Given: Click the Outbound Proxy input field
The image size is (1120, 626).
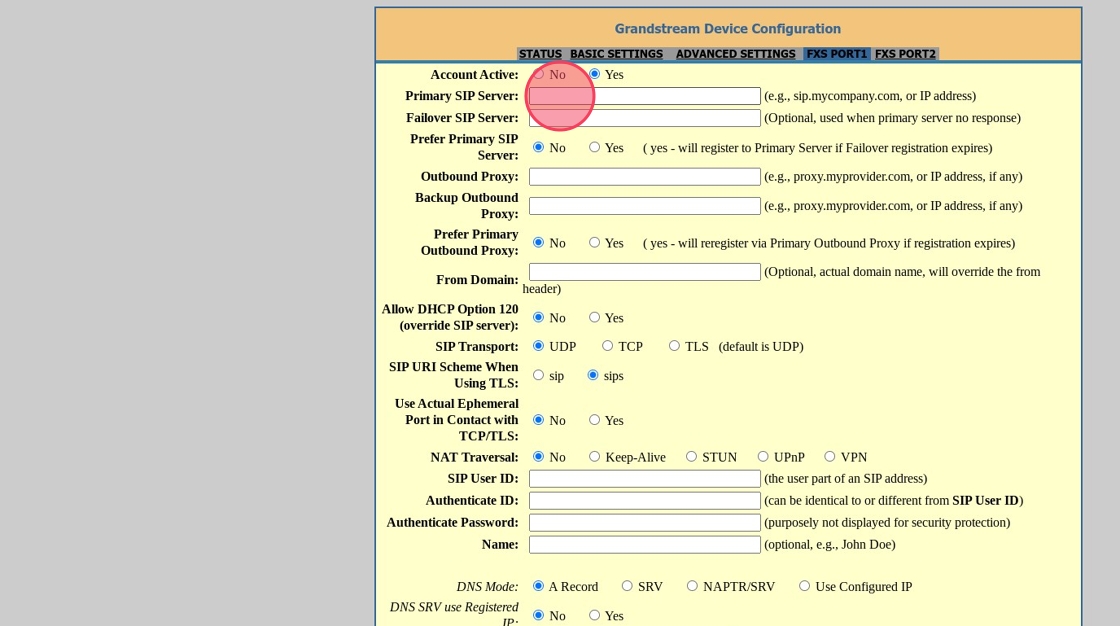Looking at the screenshot, I should (x=644, y=177).
